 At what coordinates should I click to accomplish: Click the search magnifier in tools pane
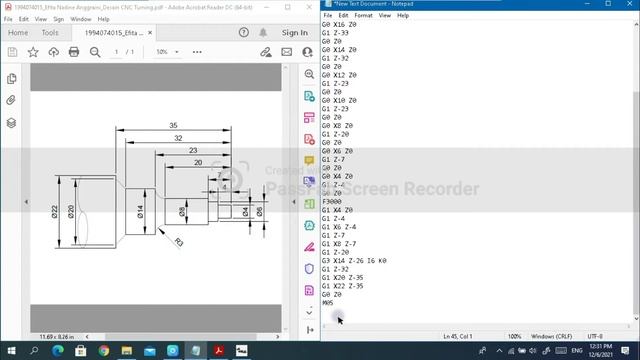[x=309, y=74]
